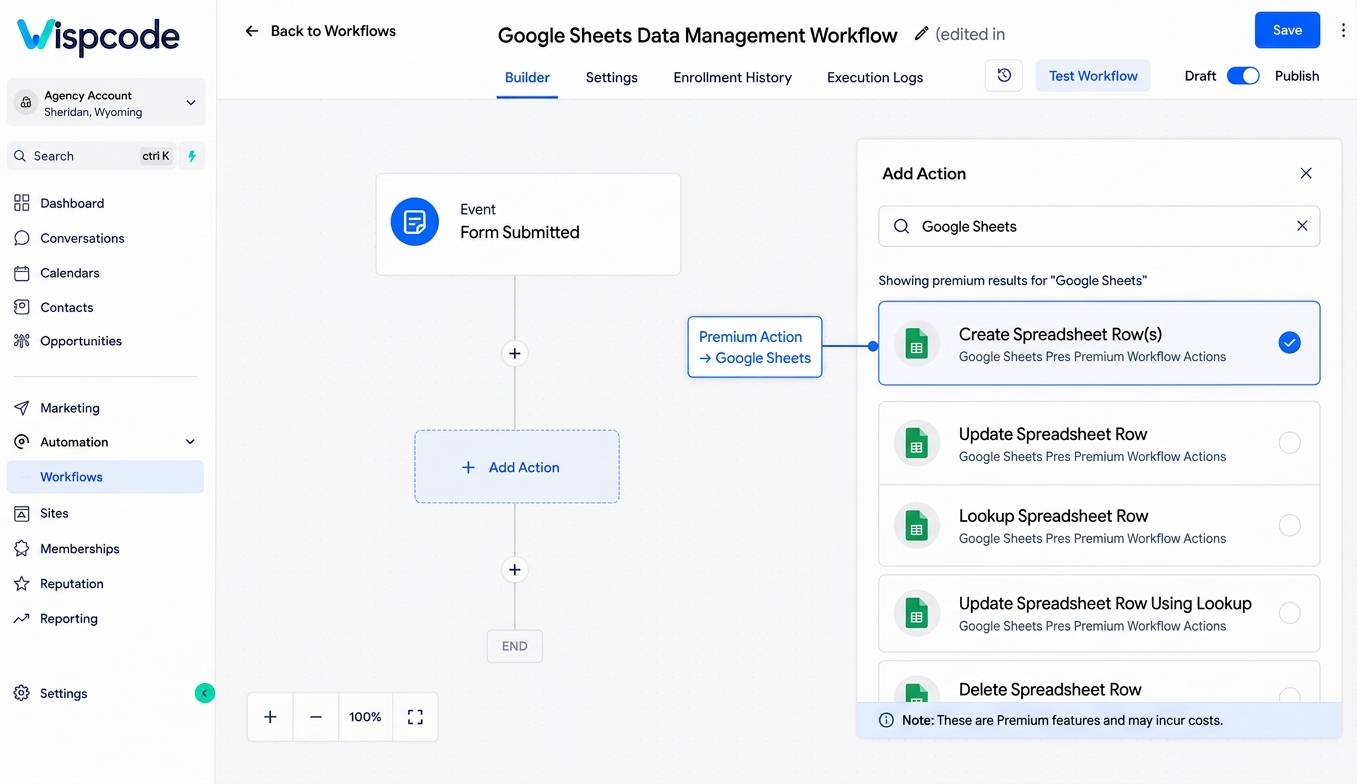Click the Memberships icon in sidebar

(21, 549)
